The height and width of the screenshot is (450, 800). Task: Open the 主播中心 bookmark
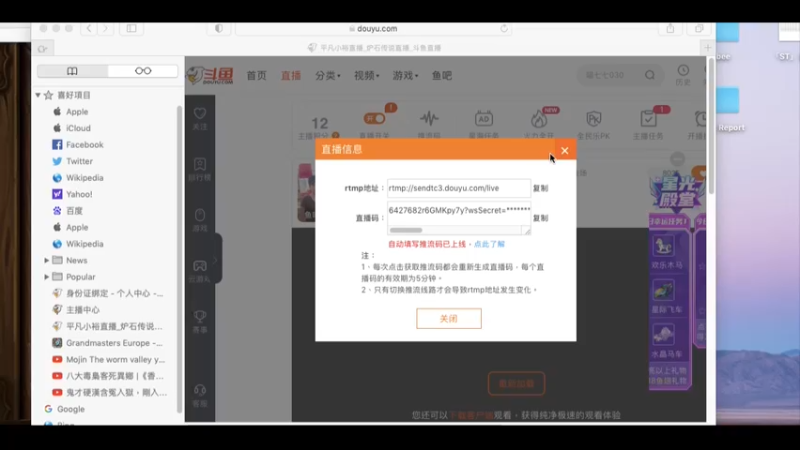click(76, 310)
